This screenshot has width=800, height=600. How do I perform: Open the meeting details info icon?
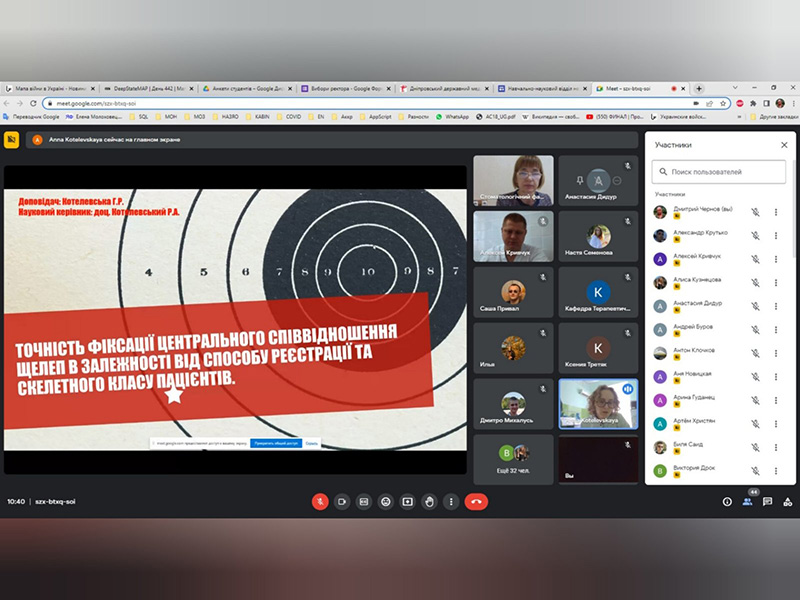click(727, 501)
